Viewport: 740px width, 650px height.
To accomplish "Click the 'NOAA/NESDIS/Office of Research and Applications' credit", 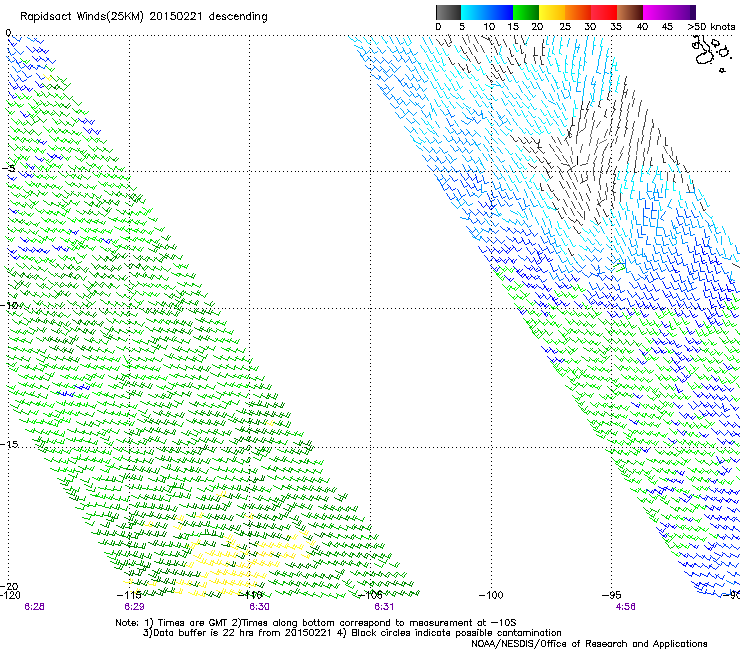I will [x=589, y=644].
